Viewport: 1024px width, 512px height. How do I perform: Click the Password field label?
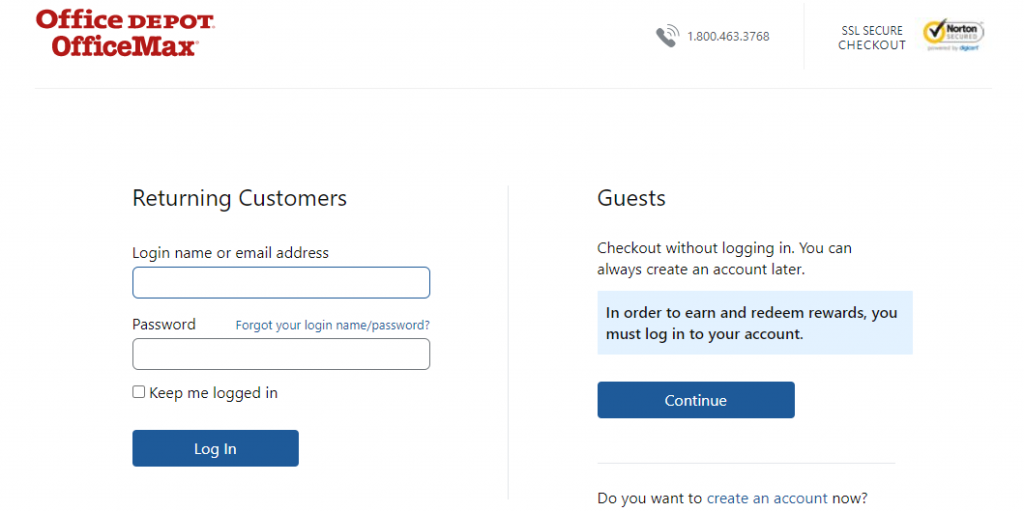point(164,325)
